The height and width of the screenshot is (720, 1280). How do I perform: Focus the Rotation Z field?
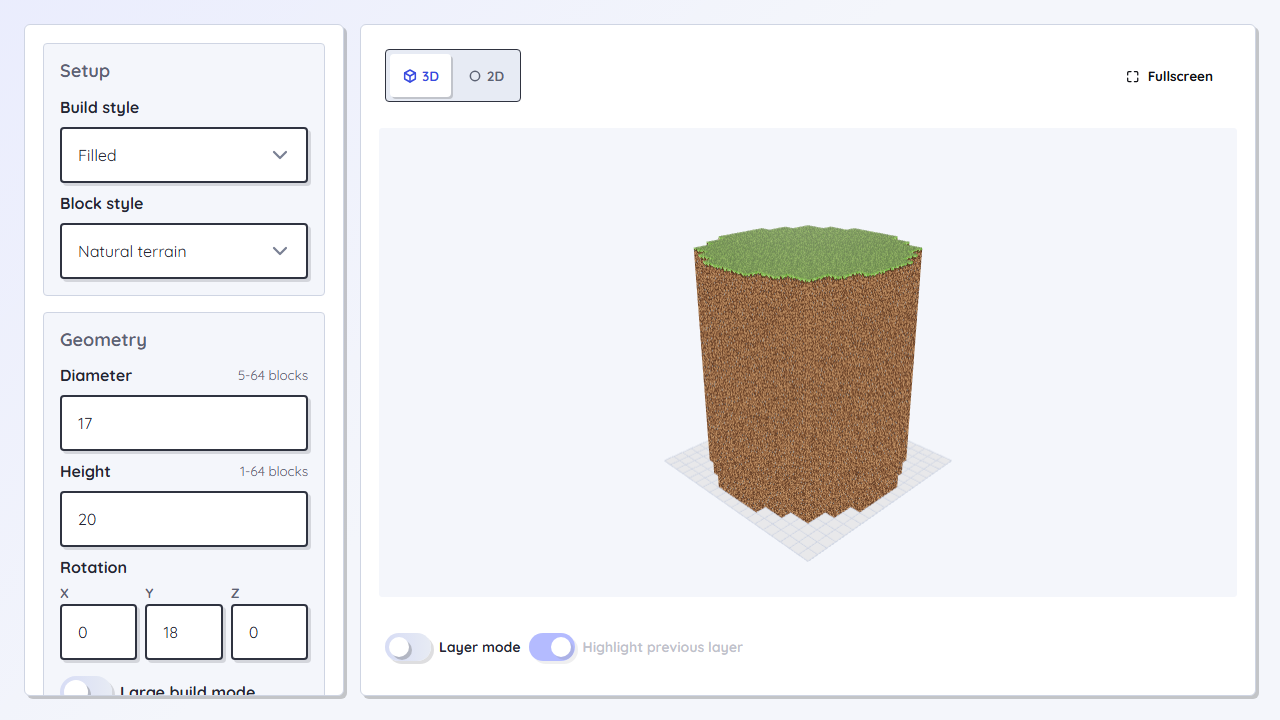point(269,632)
